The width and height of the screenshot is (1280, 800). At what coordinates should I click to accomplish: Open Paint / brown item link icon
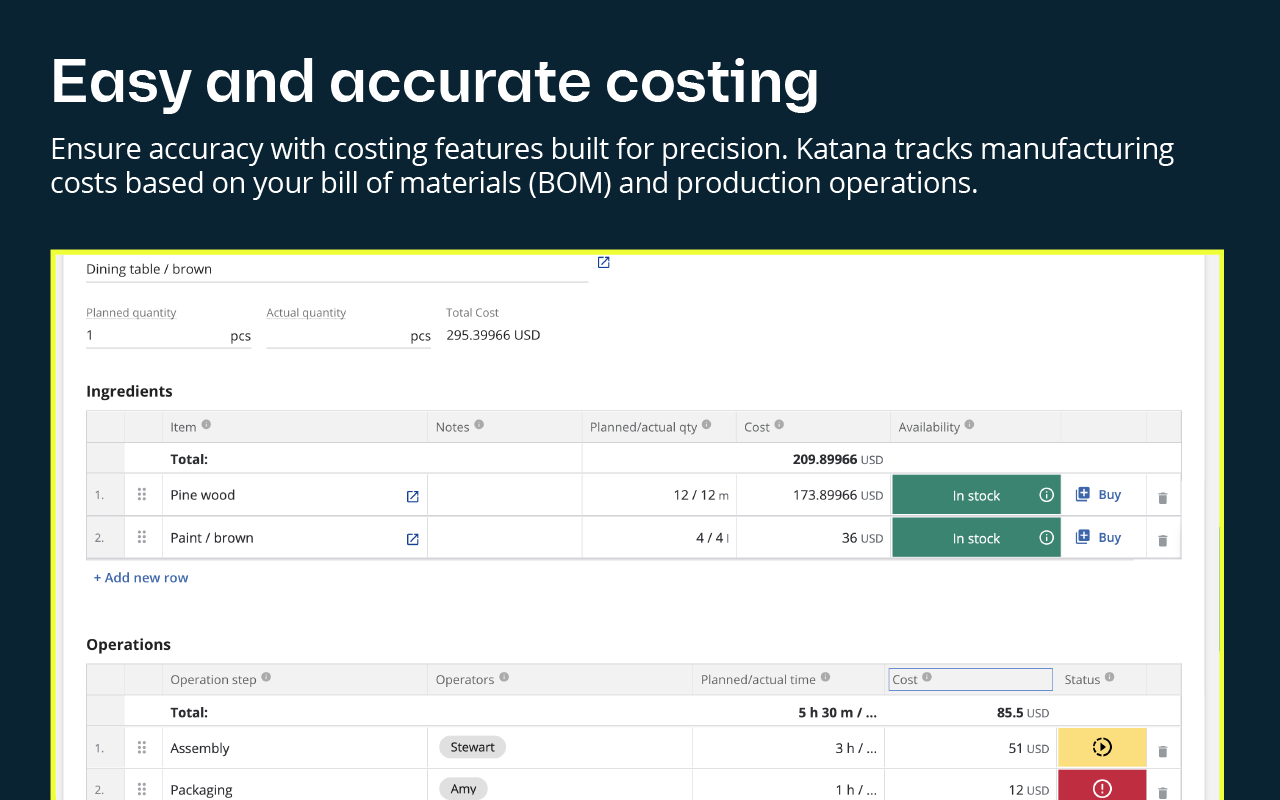pyautogui.click(x=412, y=539)
